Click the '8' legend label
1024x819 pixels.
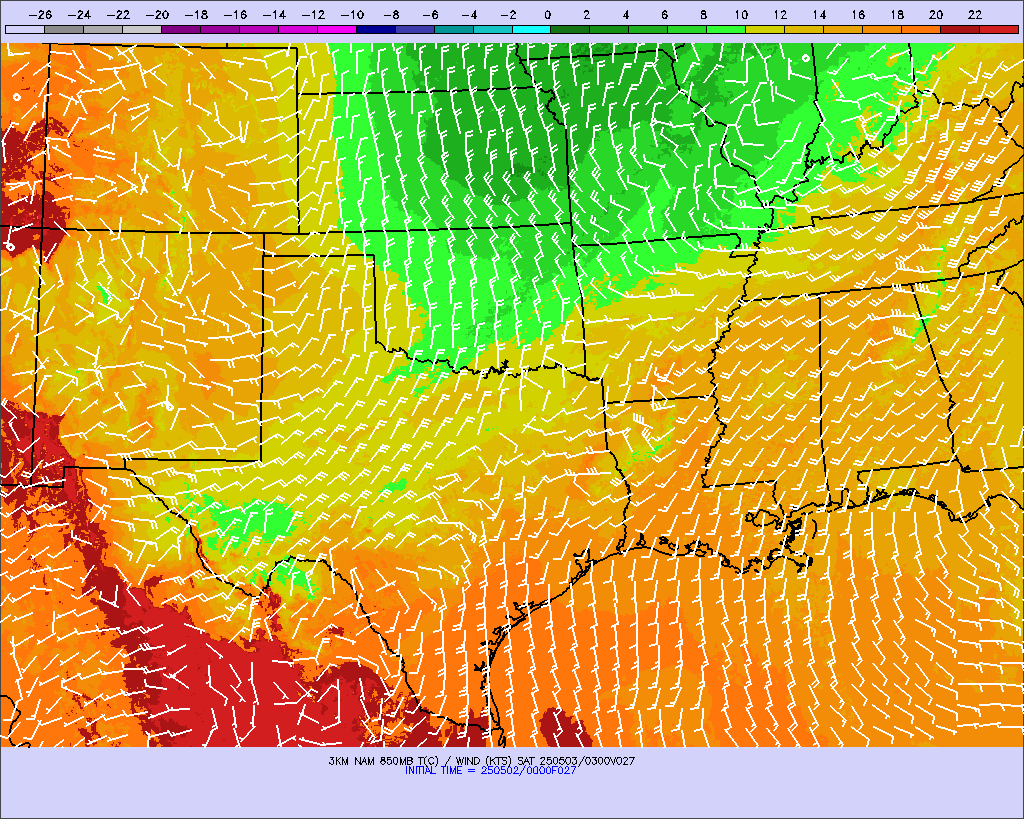click(x=703, y=14)
